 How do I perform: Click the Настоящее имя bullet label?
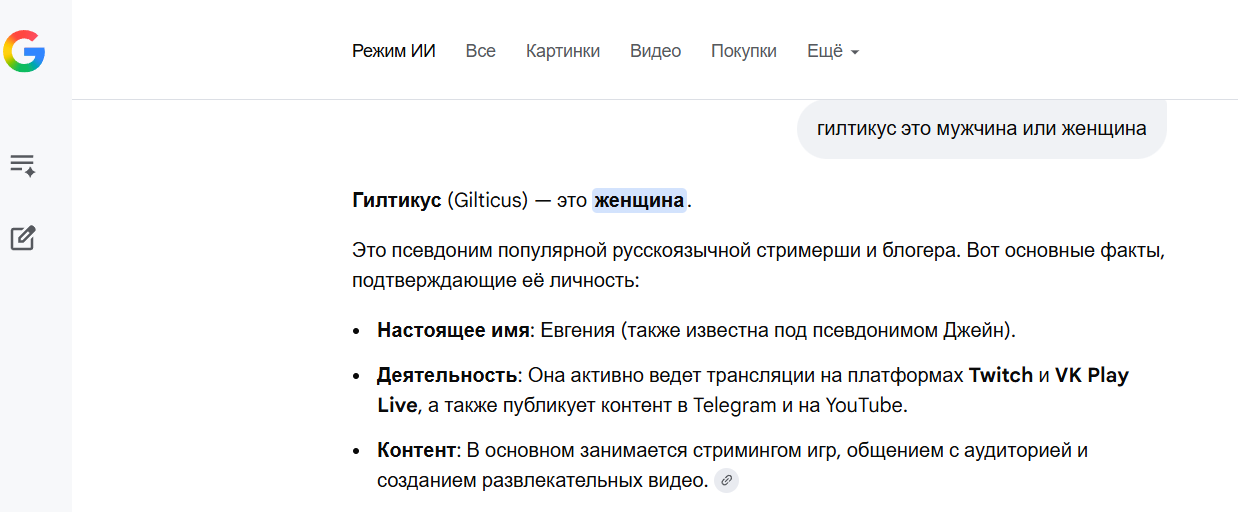(x=453, y=330)
